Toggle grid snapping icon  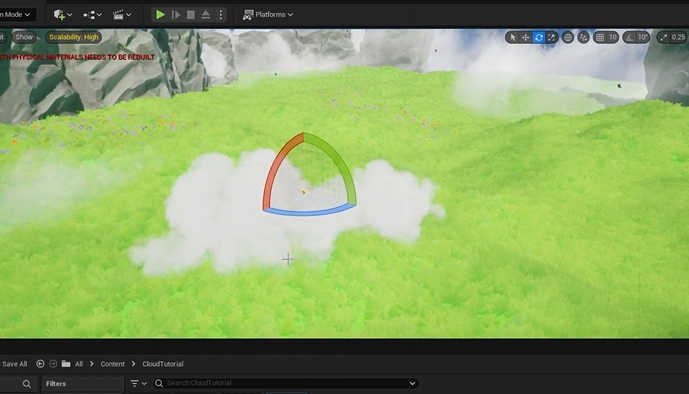[x=600, y=37]
